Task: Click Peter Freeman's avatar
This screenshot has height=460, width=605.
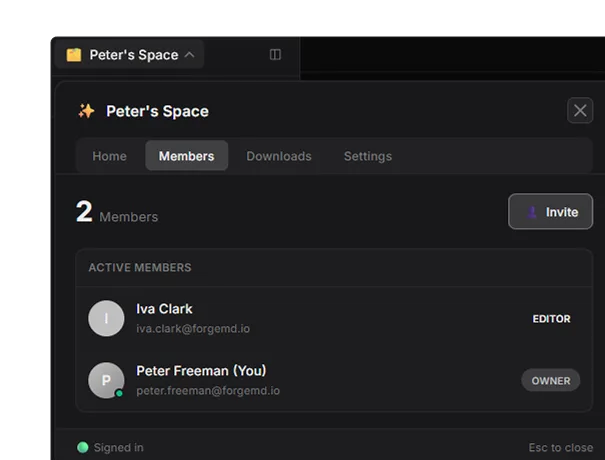Action: pyautogui.click(x=106, y=380)
